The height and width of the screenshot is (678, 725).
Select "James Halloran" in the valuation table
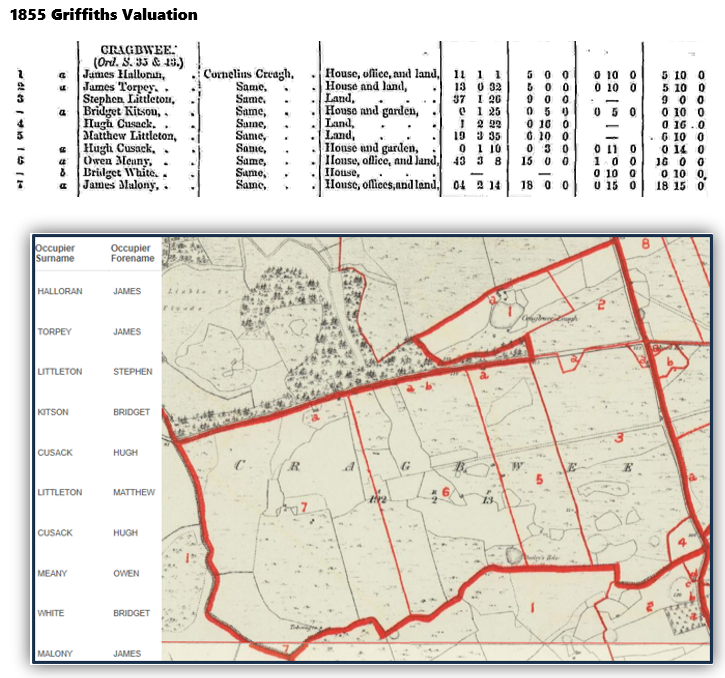click(123, 74)
